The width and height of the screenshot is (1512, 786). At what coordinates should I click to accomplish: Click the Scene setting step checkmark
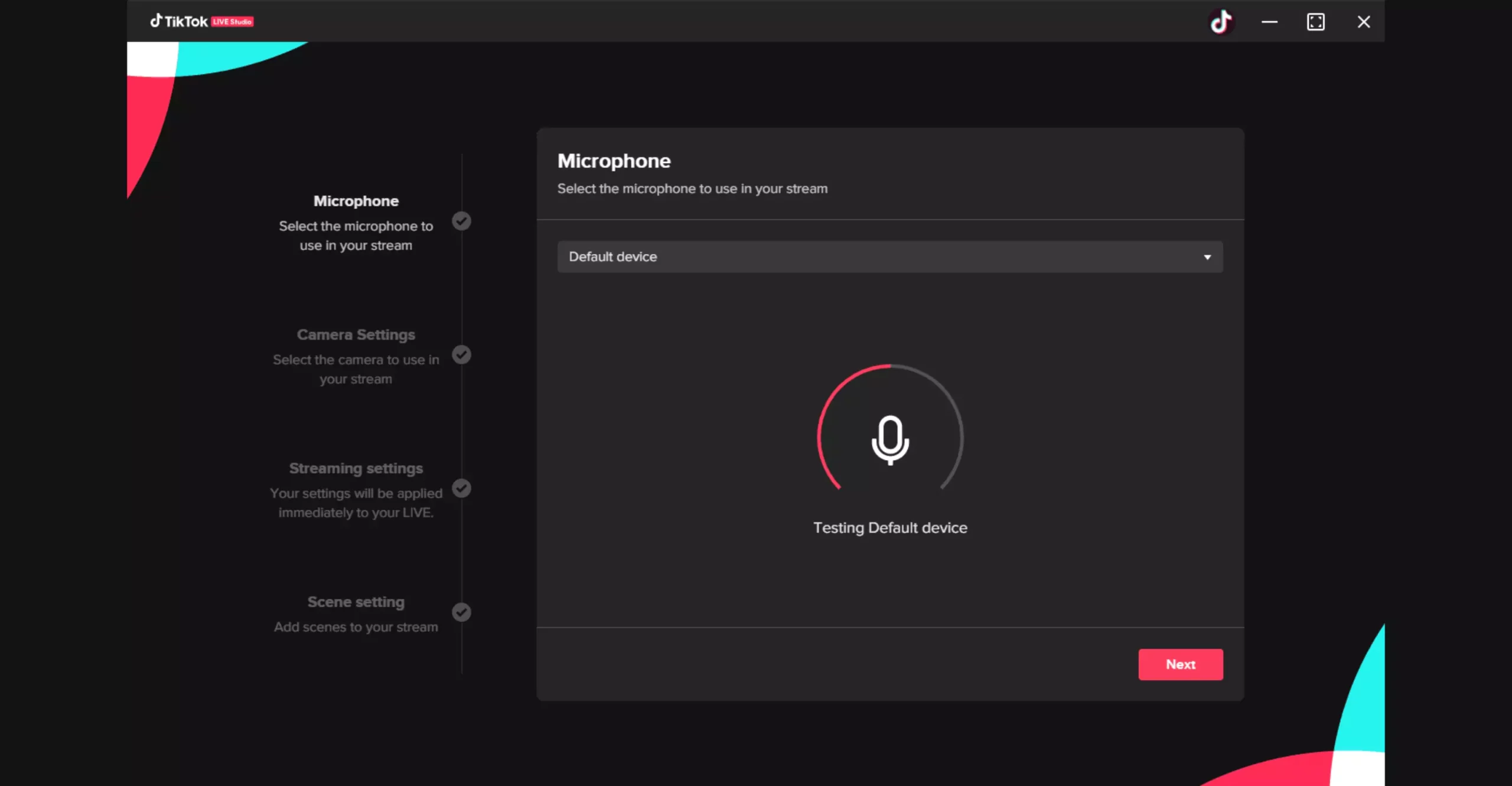coord(461,612)
